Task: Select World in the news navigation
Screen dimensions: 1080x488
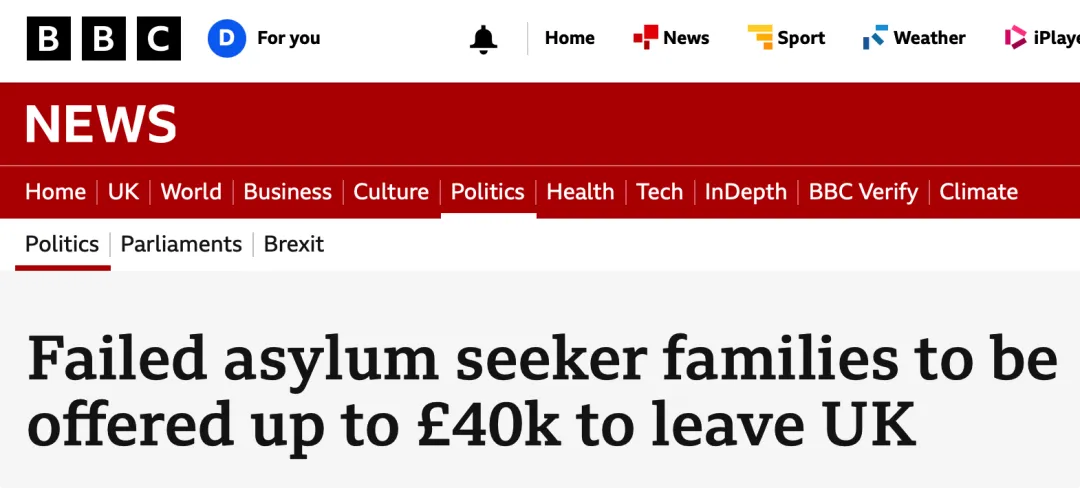Action: (x=191, y=192)
